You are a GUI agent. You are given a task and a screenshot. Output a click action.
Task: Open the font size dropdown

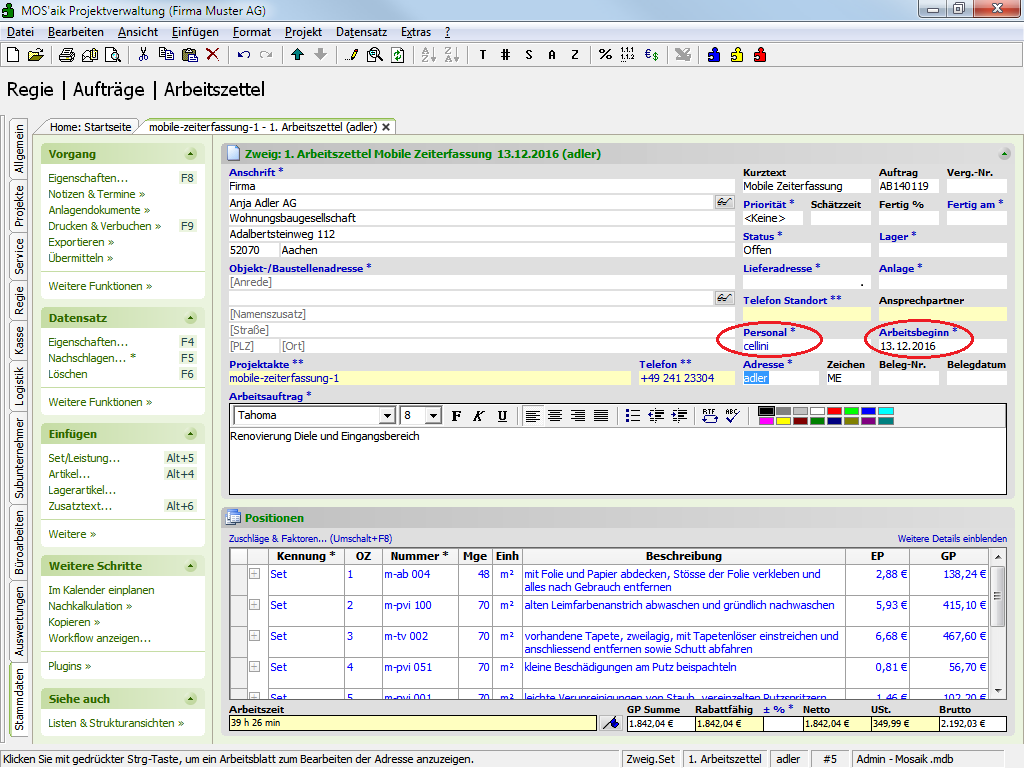(x=433, y=415)
